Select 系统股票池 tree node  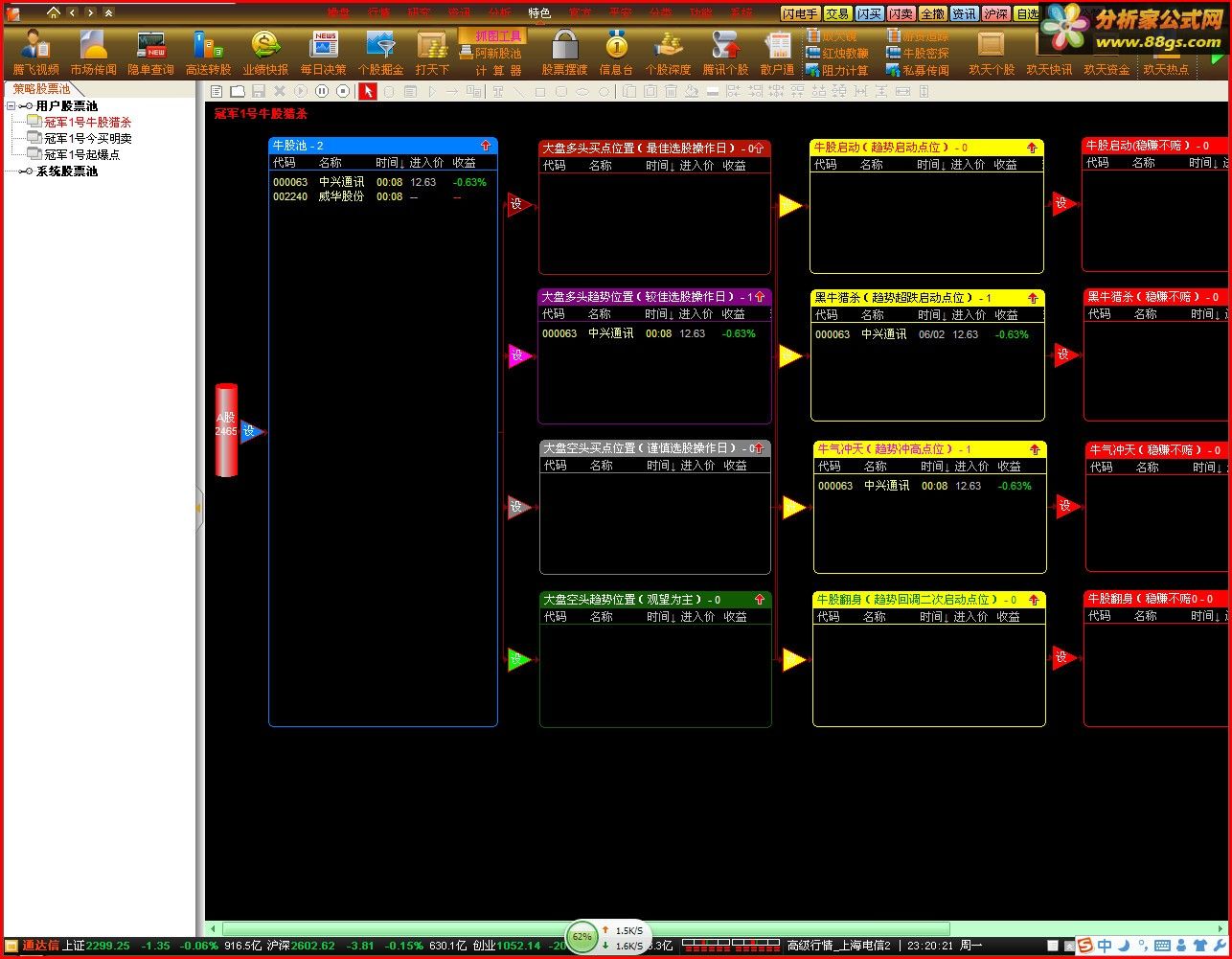coord(67,171)
